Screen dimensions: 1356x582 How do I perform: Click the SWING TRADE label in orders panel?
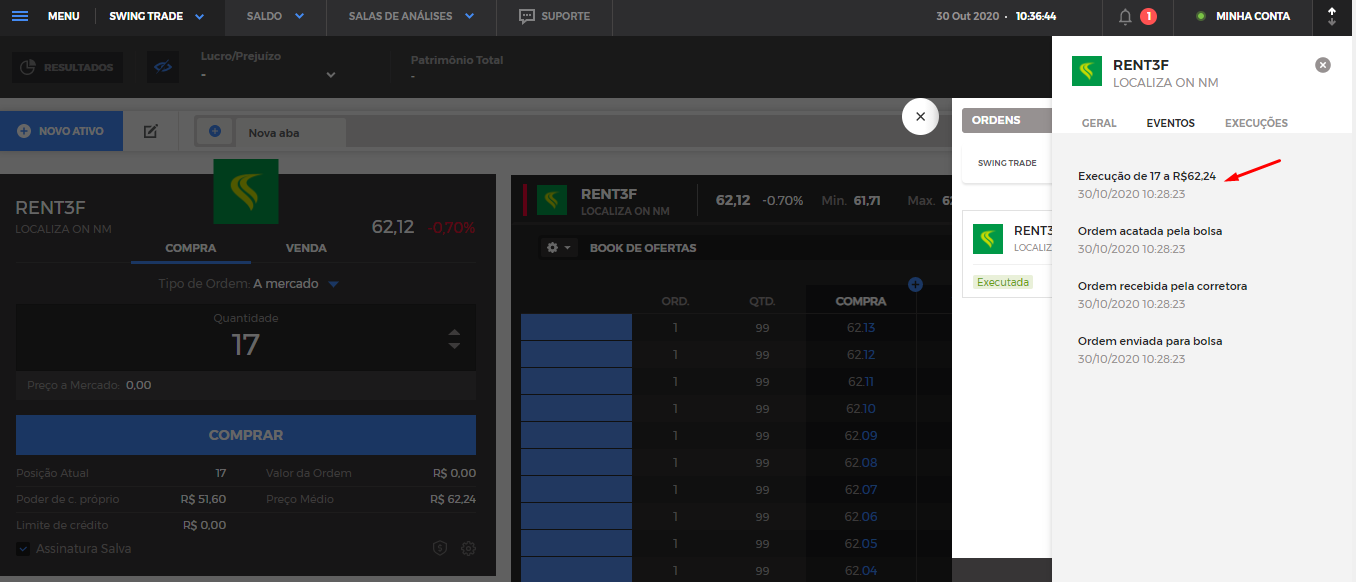coord(1007,163)
